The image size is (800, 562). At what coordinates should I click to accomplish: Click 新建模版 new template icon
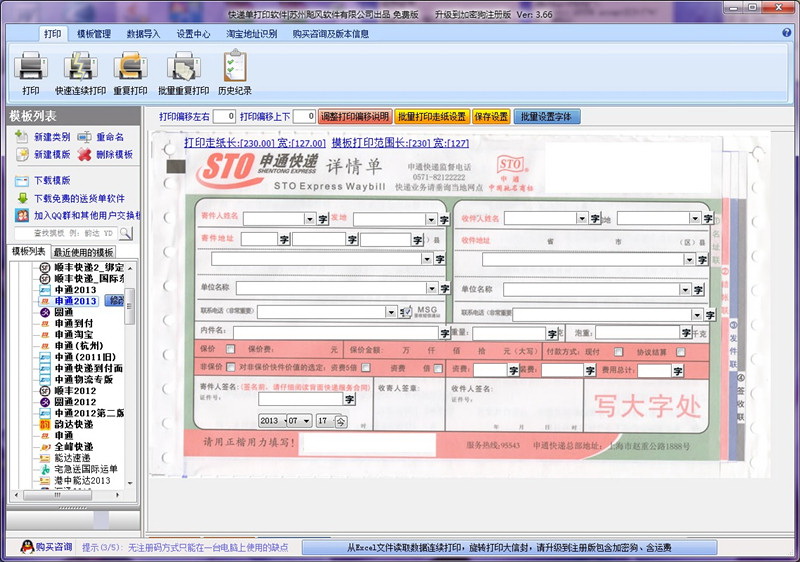click(x=21, y=154)
